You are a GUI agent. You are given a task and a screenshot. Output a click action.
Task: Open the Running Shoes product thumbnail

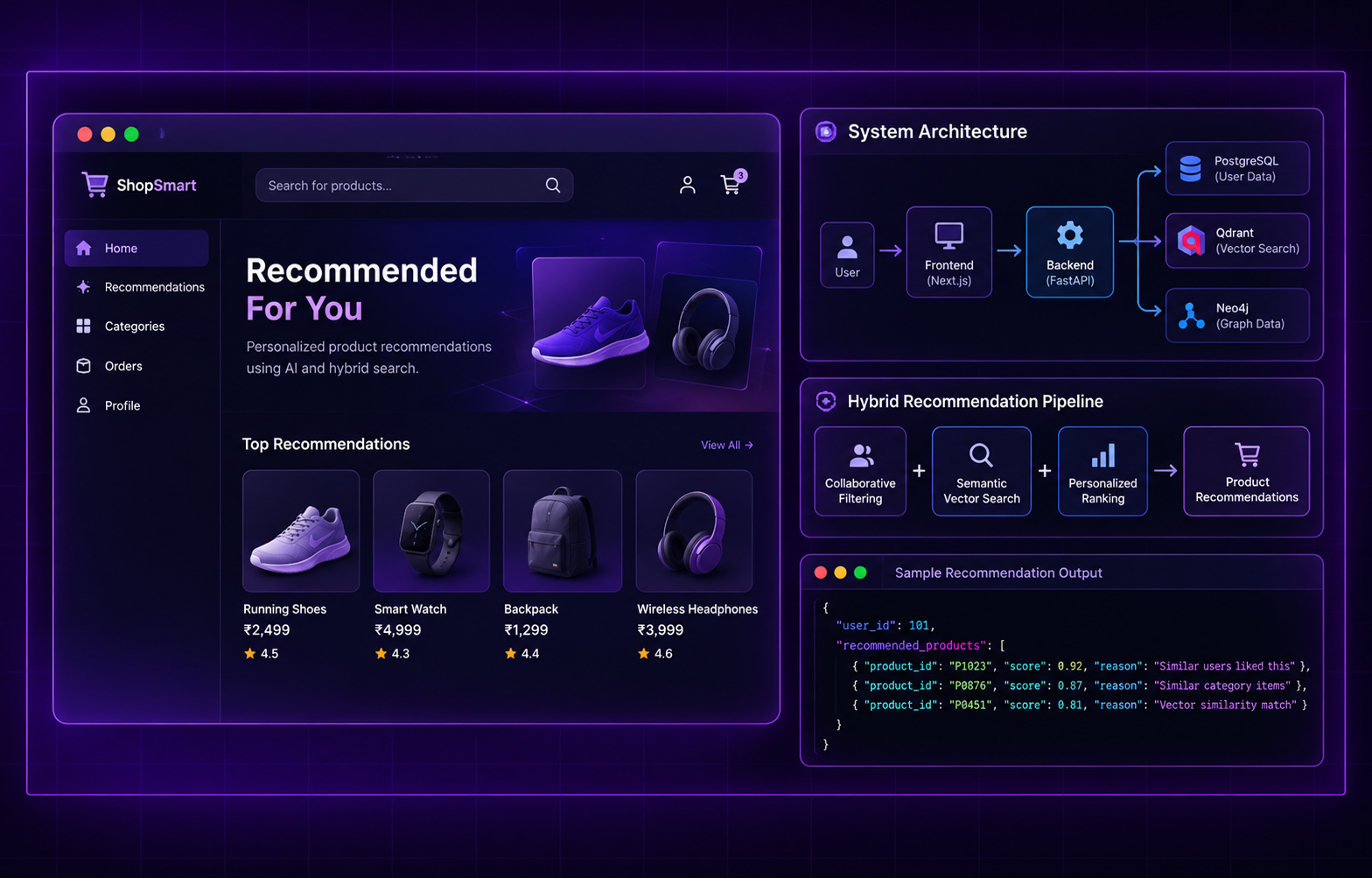click(x=301, y=530)
